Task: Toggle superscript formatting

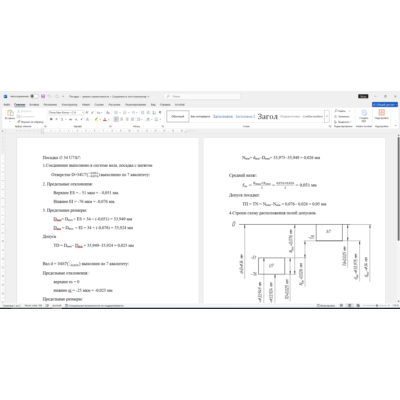Action: pyautogui.click(x=82, y=119)
